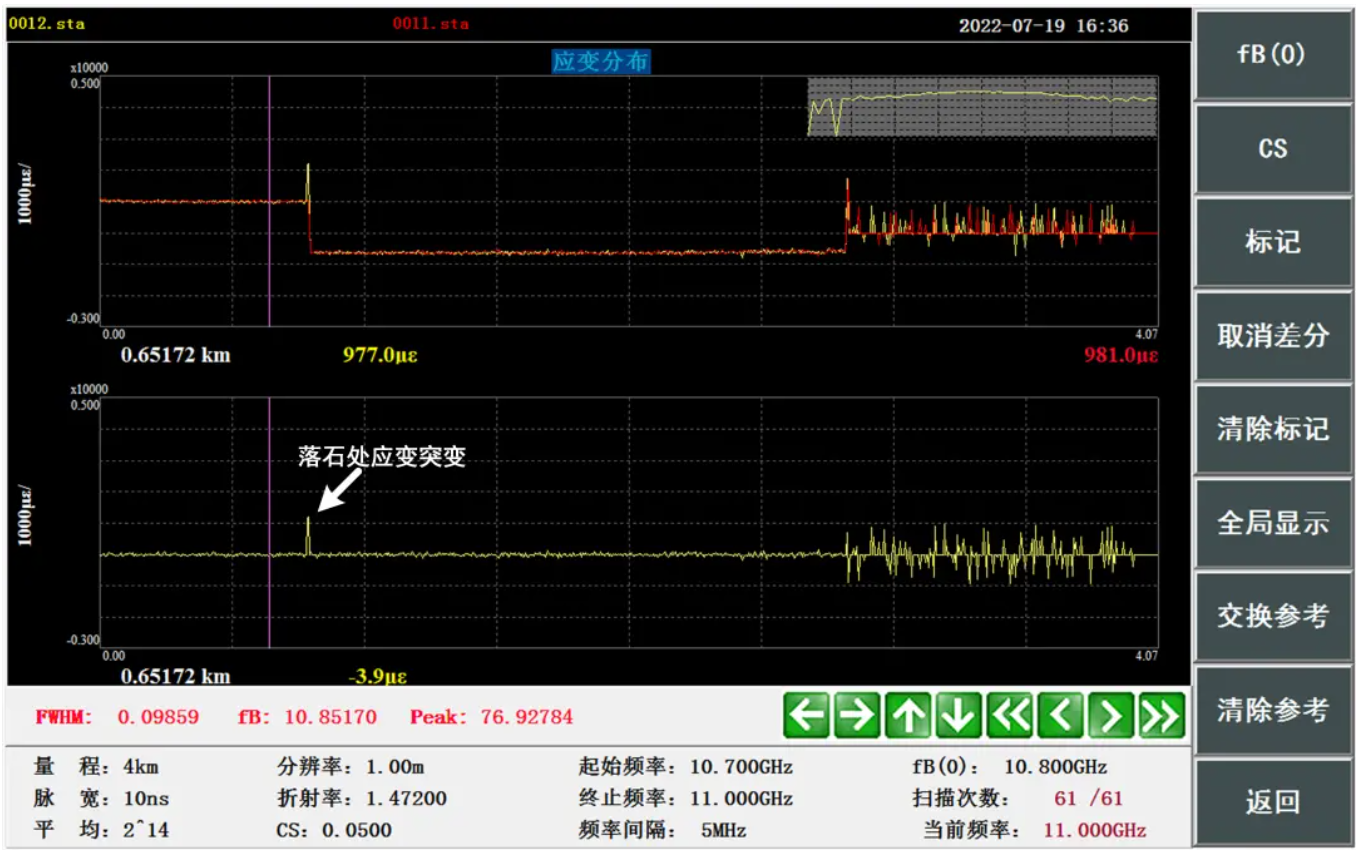Click the 0012.sta file name
Viewport: 1362px width, 860px height.
tap(47, 24)
